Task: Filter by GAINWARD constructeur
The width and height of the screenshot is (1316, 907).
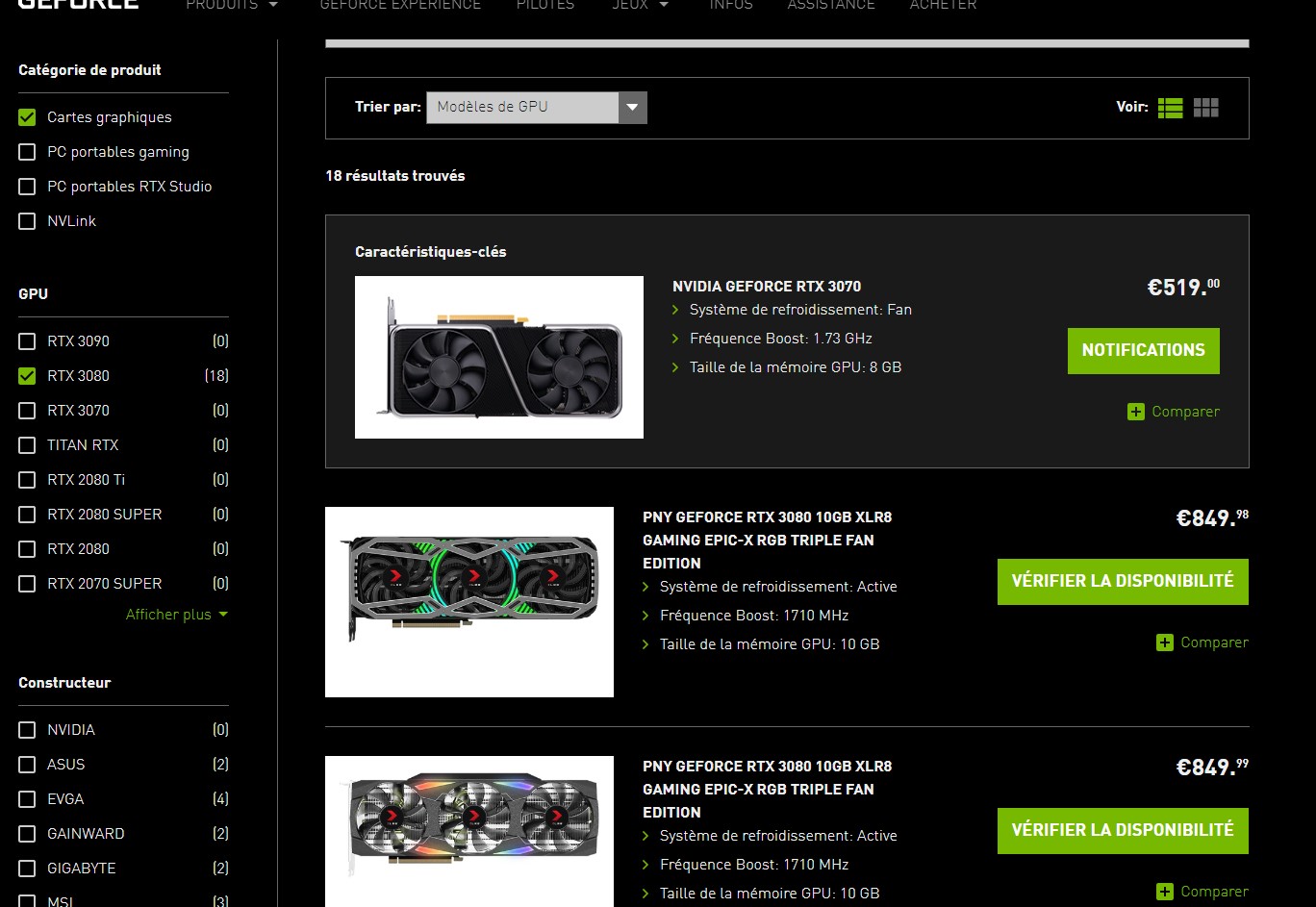Action: pos(27,834)
